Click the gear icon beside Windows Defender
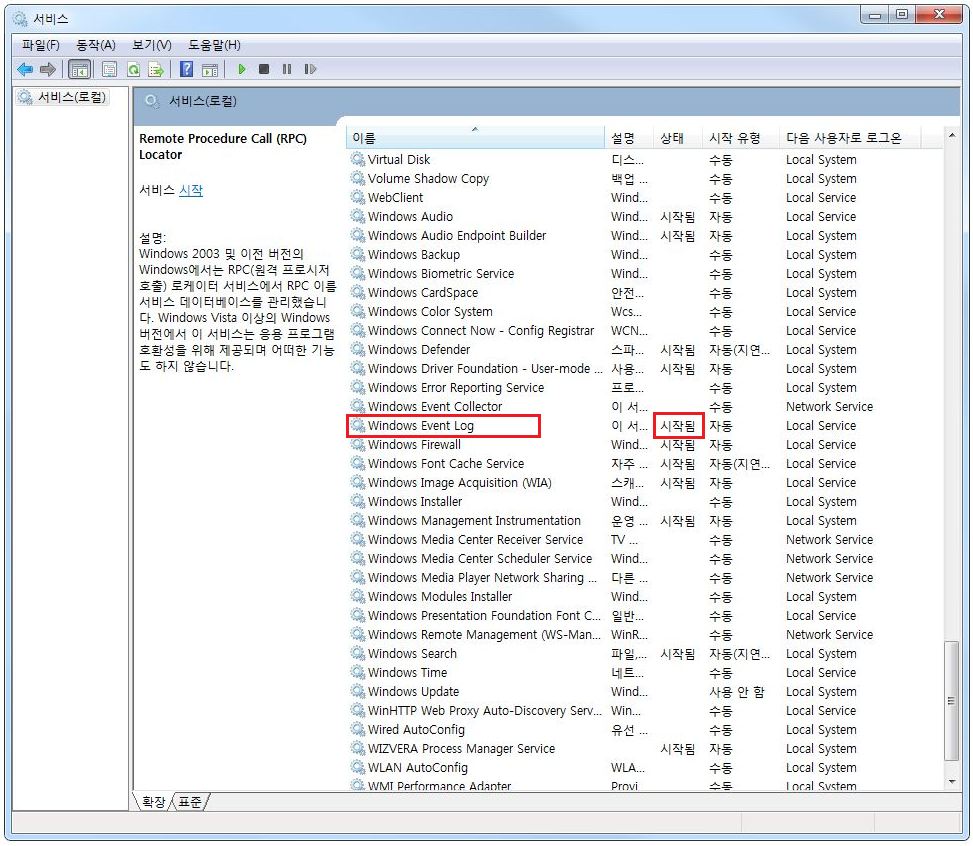The height and width of the screenshot is (846, 973). (x=357, y=349)
